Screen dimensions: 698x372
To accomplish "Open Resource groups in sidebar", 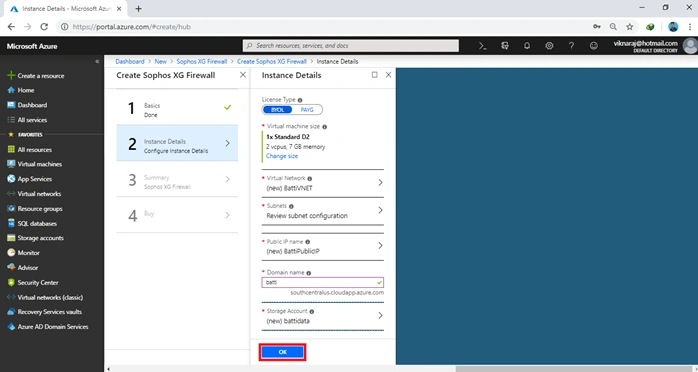I will click(x=35, y=209).
